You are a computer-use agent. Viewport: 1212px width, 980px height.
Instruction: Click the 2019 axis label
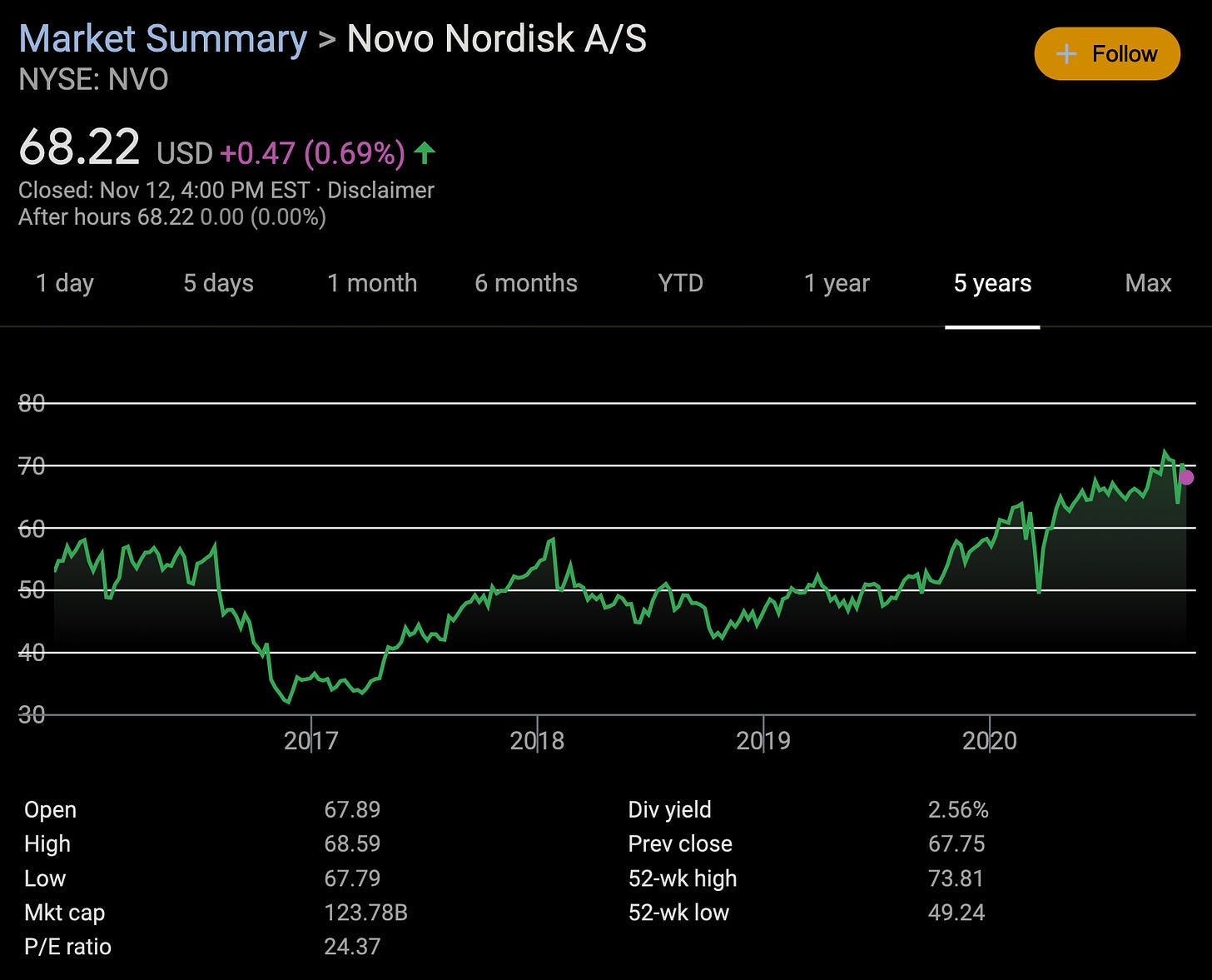tap(763, 740)
